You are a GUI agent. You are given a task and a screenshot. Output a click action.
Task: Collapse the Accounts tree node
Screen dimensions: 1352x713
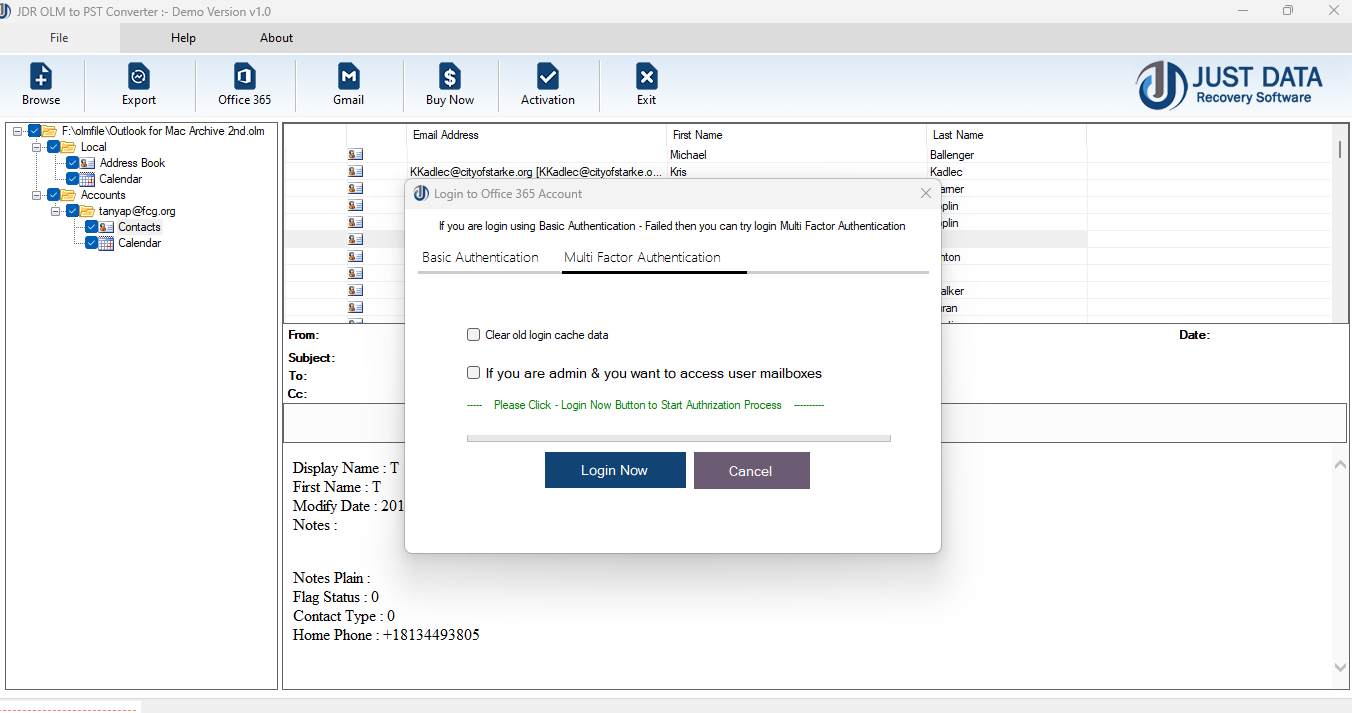37,195
